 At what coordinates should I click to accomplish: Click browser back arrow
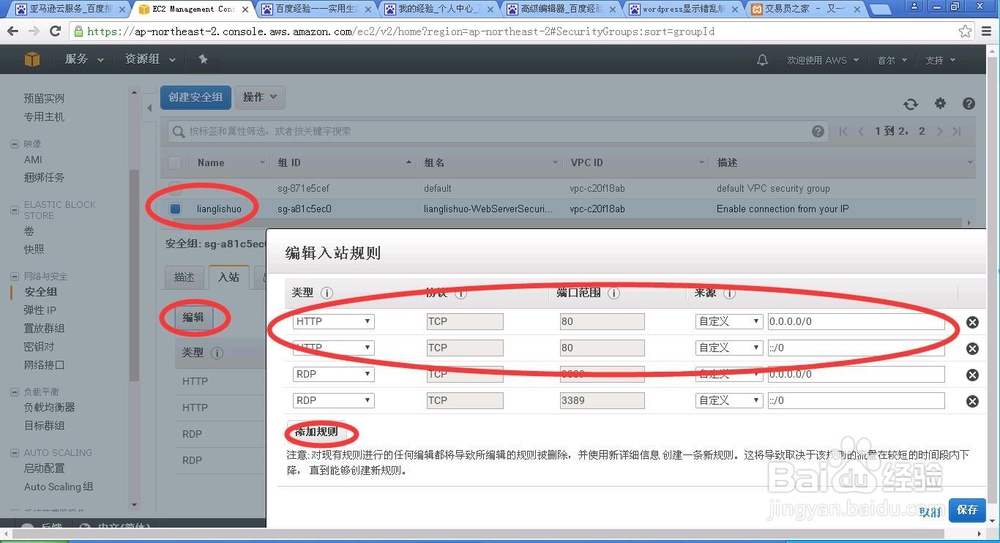[13, 31]
